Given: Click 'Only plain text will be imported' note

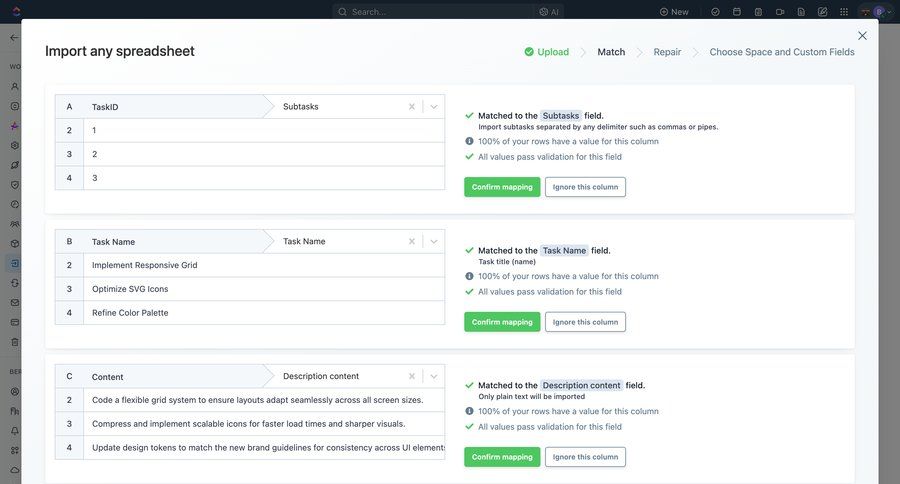Looking at the screenshot, I should click(x=532, y=397).
